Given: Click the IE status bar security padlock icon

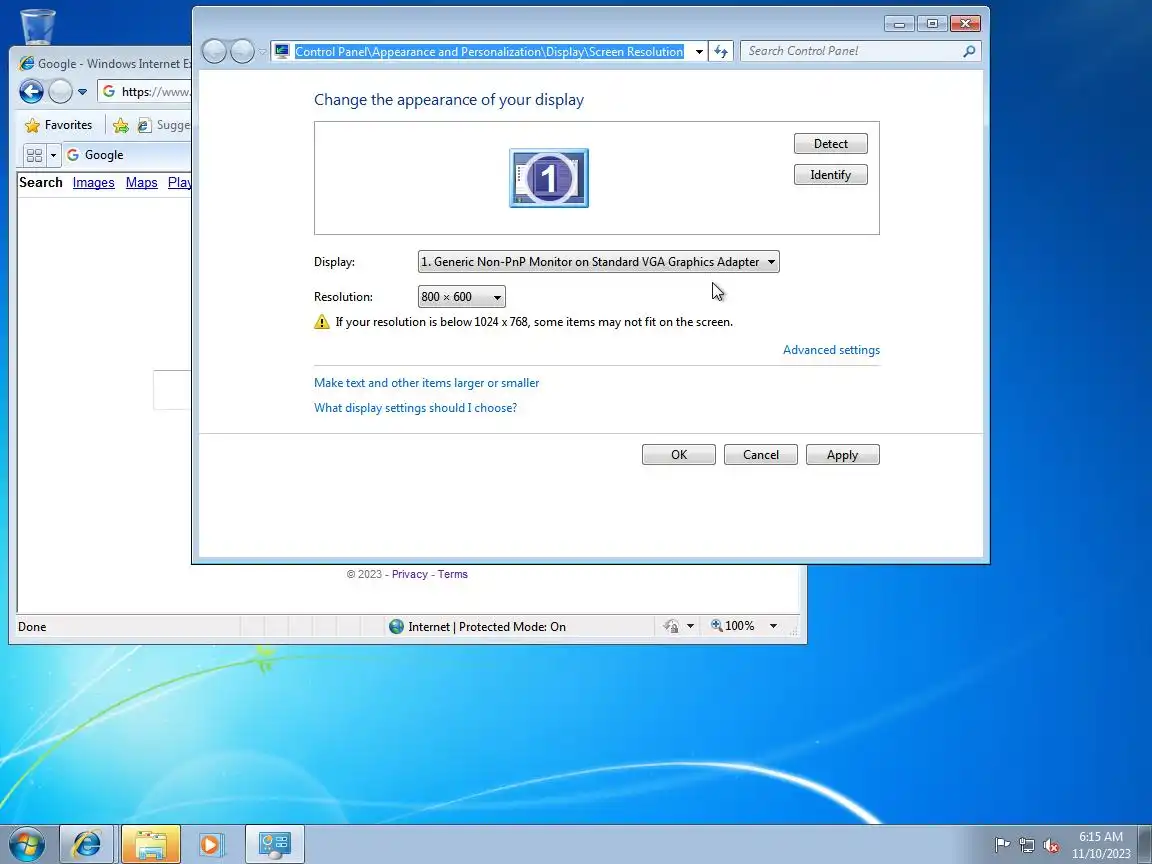Looking at the screenshot, I should [x=671, y=626].
